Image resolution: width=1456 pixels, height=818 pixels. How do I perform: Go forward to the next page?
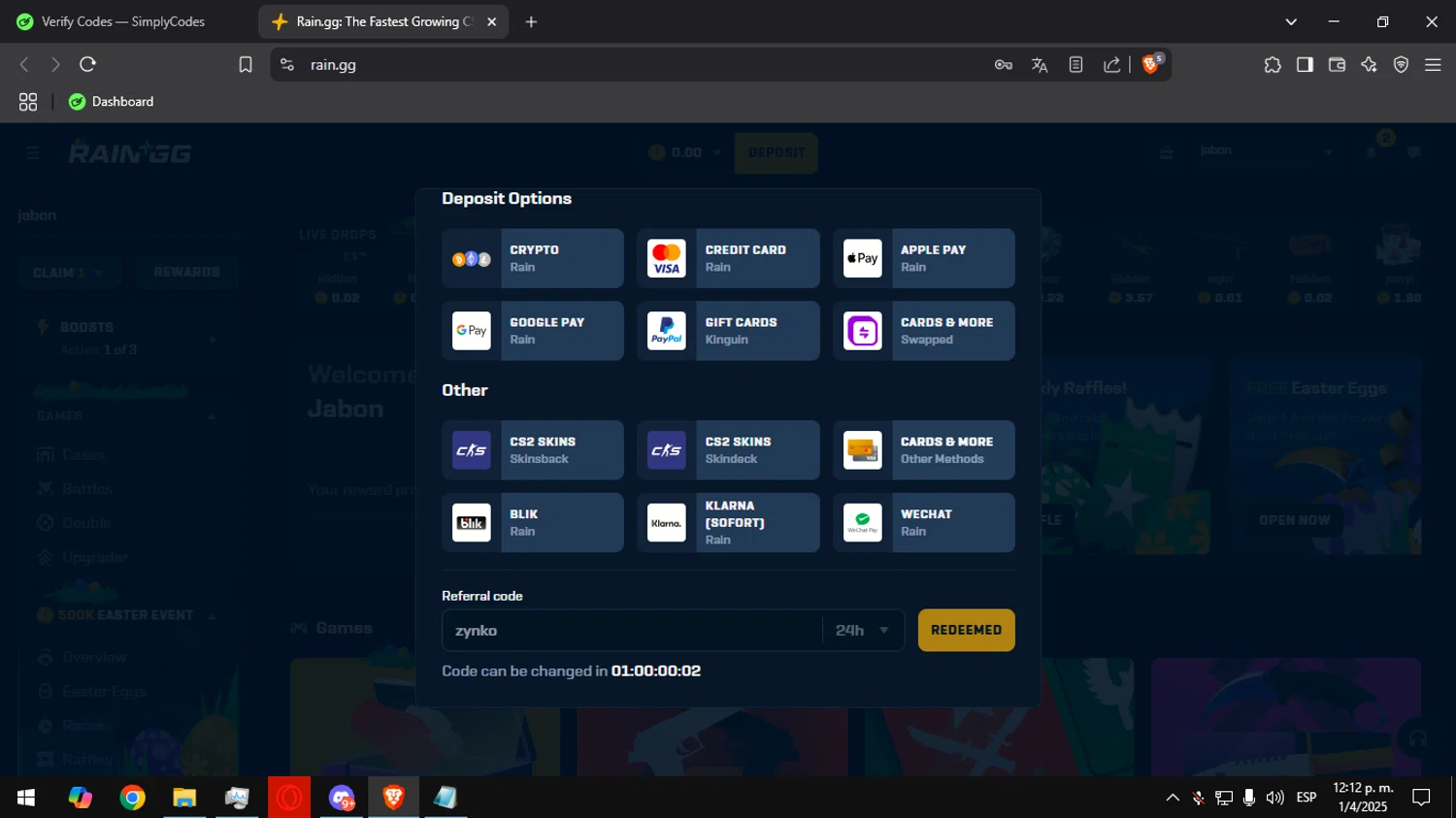[x=55, y=64]
